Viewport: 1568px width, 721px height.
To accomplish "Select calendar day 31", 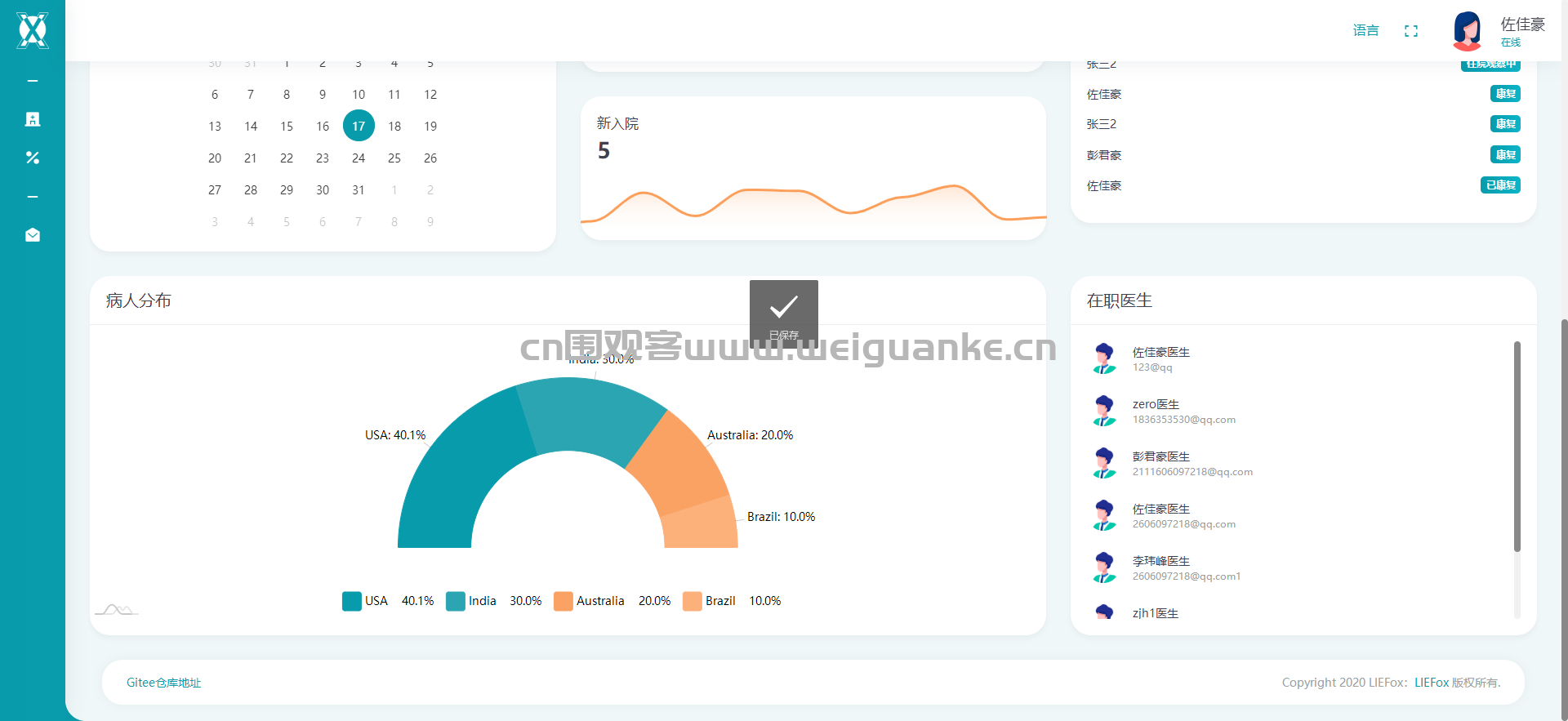I will (x=359, y=189).
